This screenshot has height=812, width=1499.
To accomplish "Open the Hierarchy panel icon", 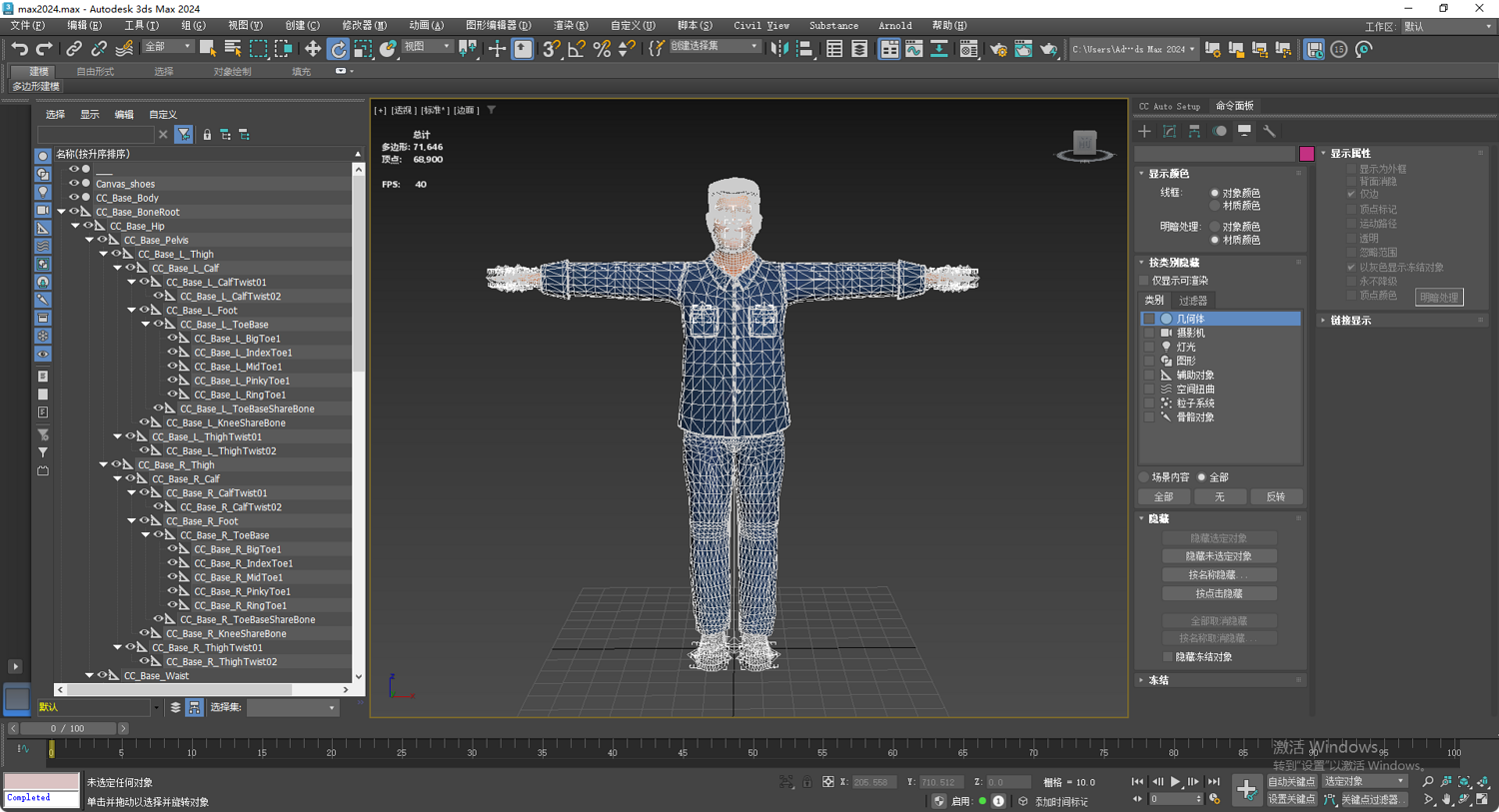I will coord(1194,131).
